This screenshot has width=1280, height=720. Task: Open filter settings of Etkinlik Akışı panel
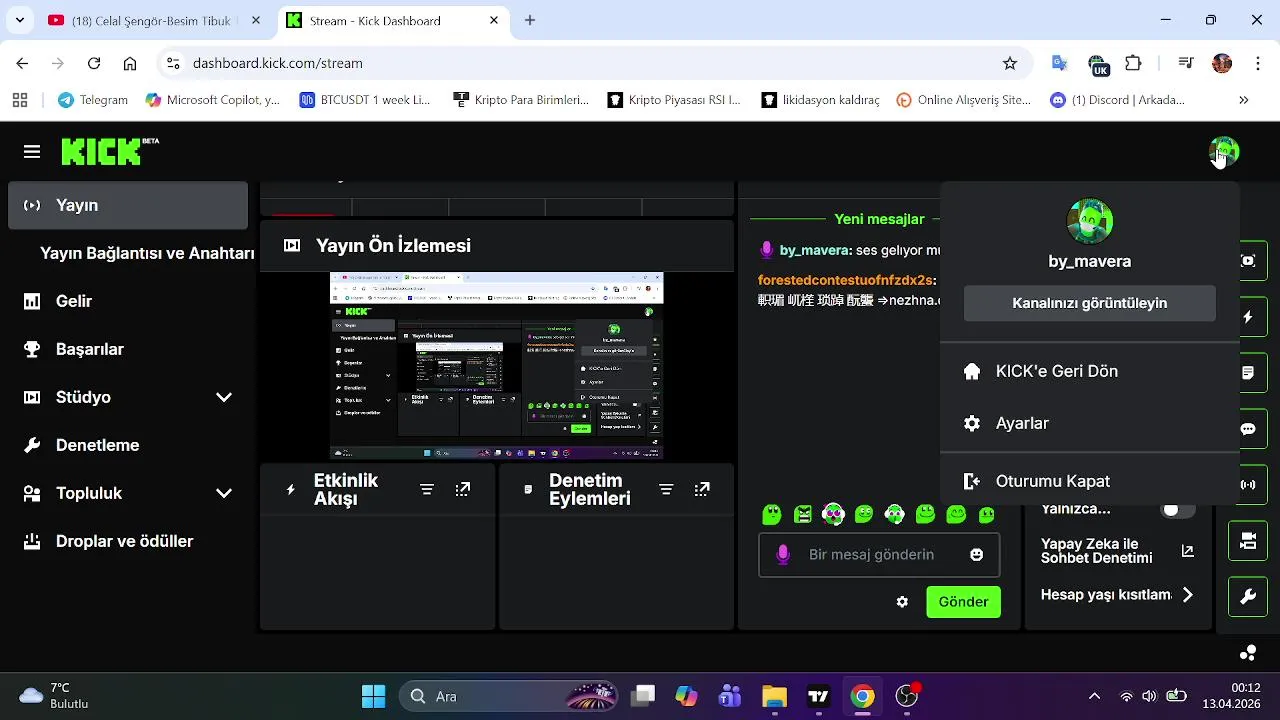pos(427,489)
